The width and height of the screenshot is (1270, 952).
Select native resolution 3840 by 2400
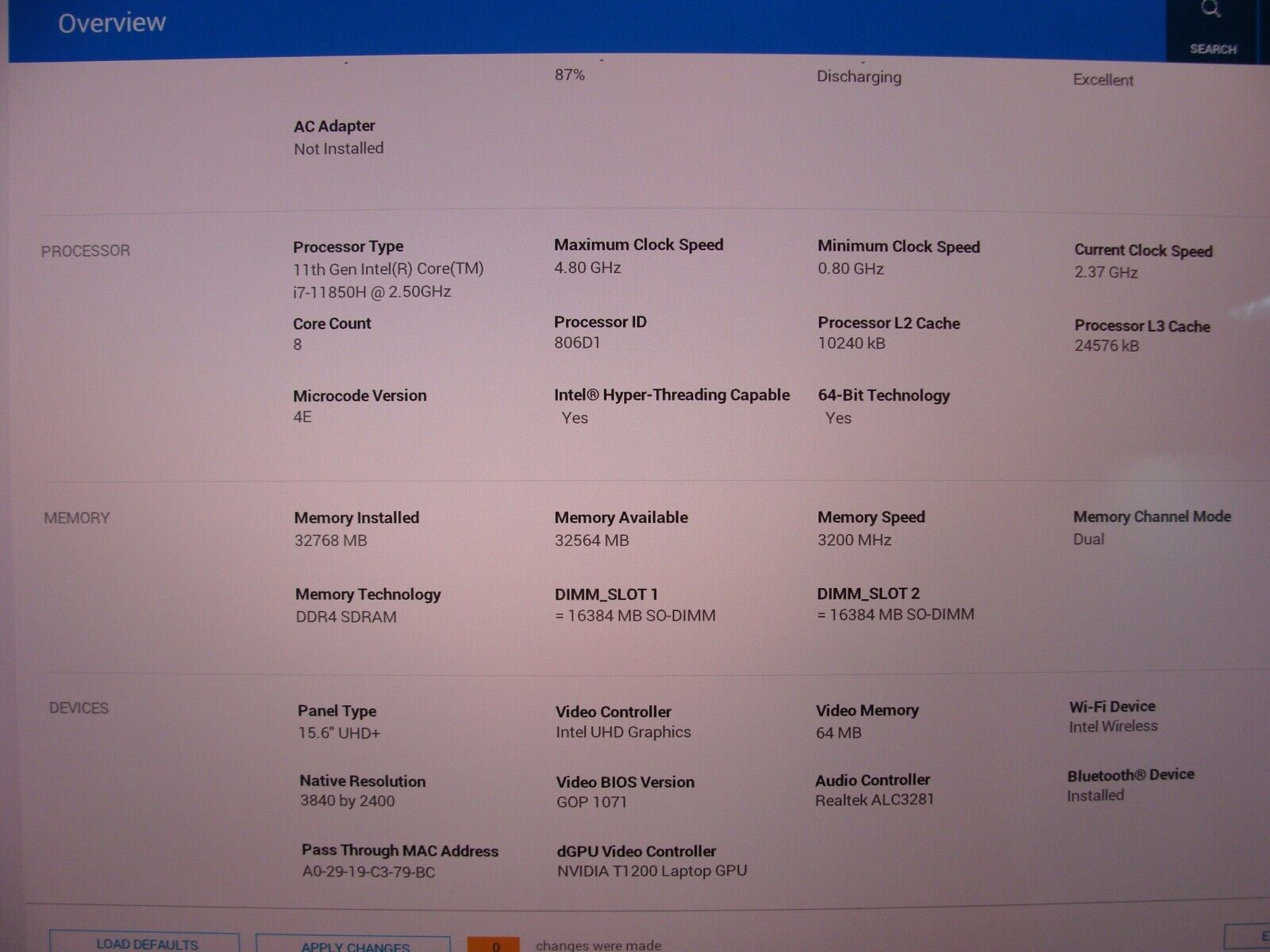coord(347,801)
